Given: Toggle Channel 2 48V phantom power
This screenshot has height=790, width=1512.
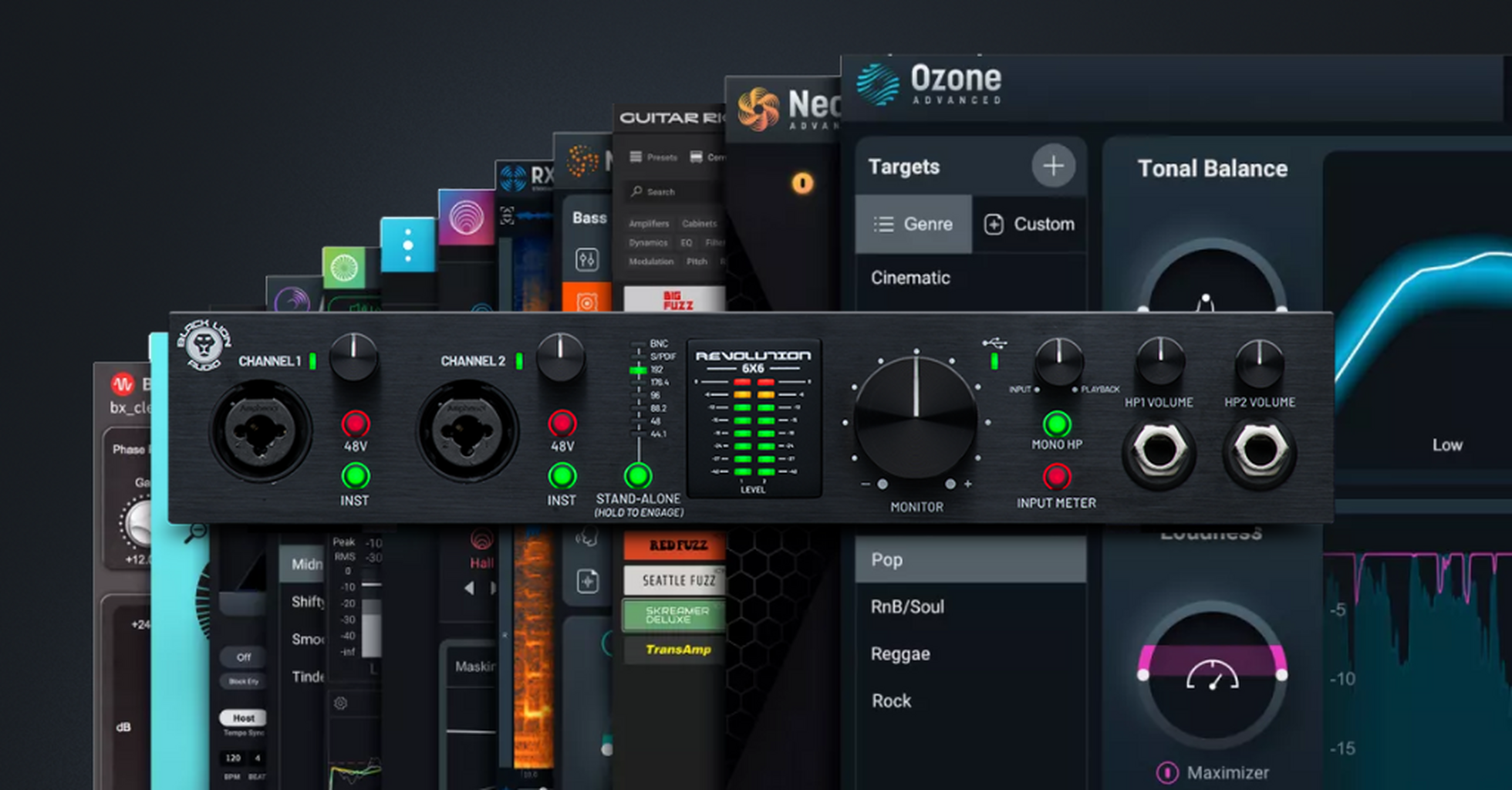Looking at the screenshot, I should (x=562, y=424).
